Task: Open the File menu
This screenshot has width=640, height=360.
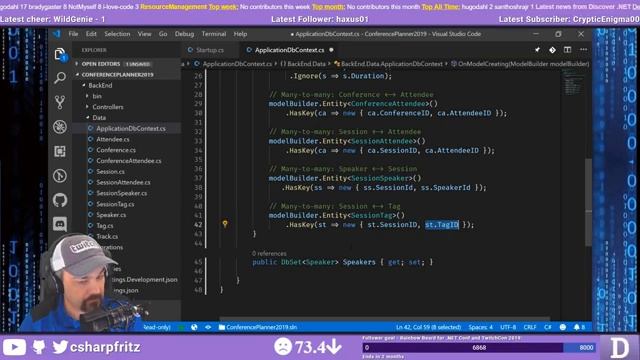Action: (73, 34)
